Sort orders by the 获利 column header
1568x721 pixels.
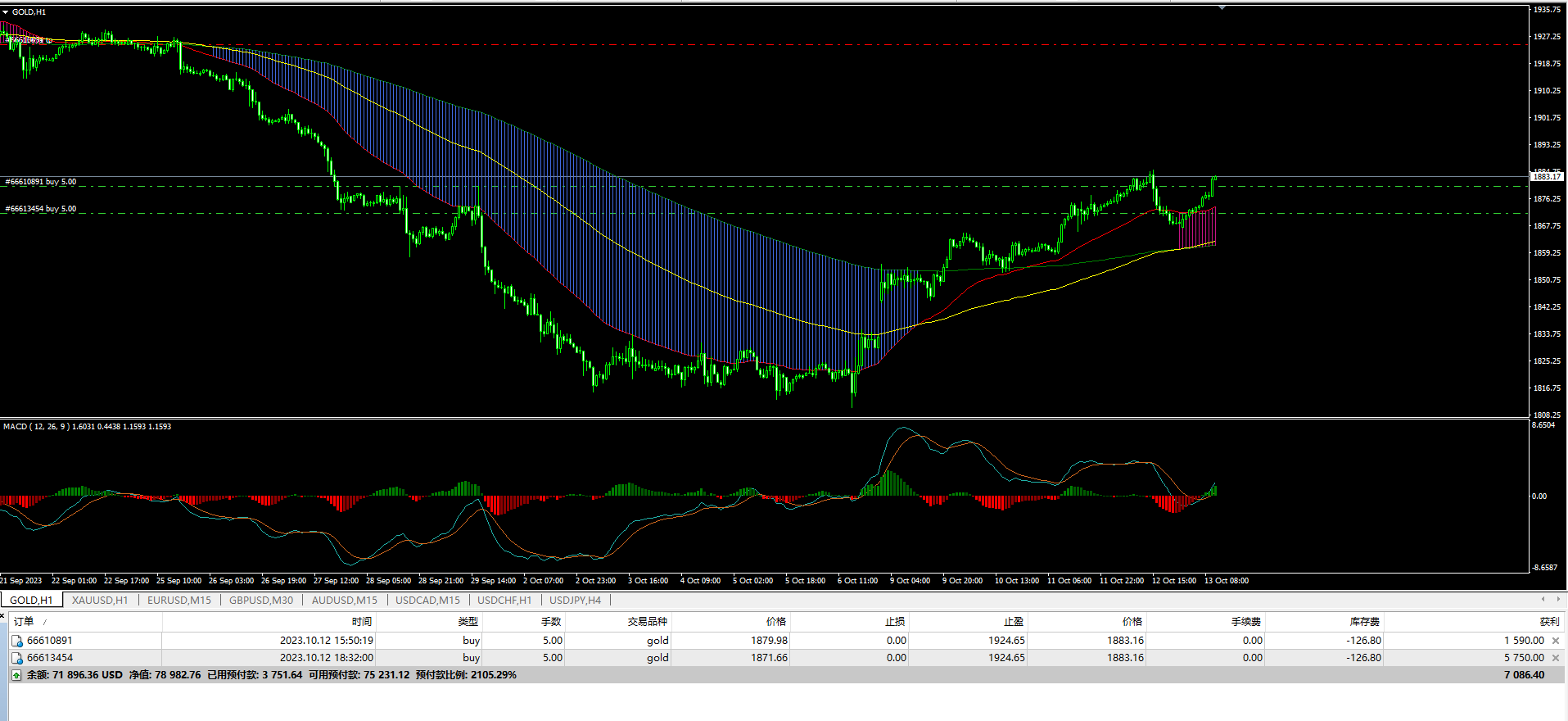pos(1549,622)
